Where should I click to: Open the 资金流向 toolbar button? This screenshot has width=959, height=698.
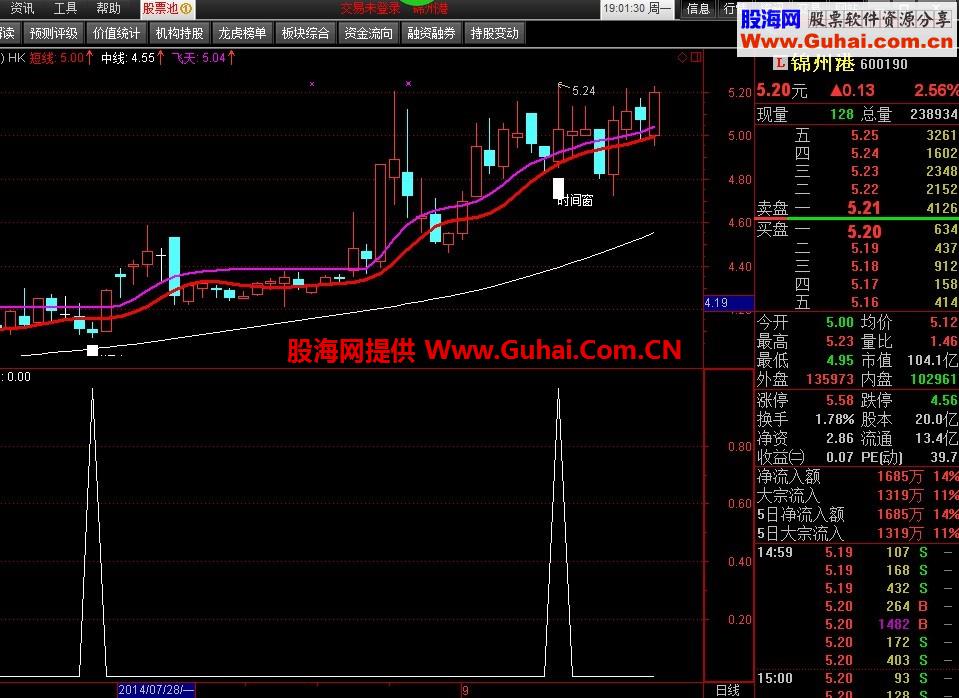point(368,34)
